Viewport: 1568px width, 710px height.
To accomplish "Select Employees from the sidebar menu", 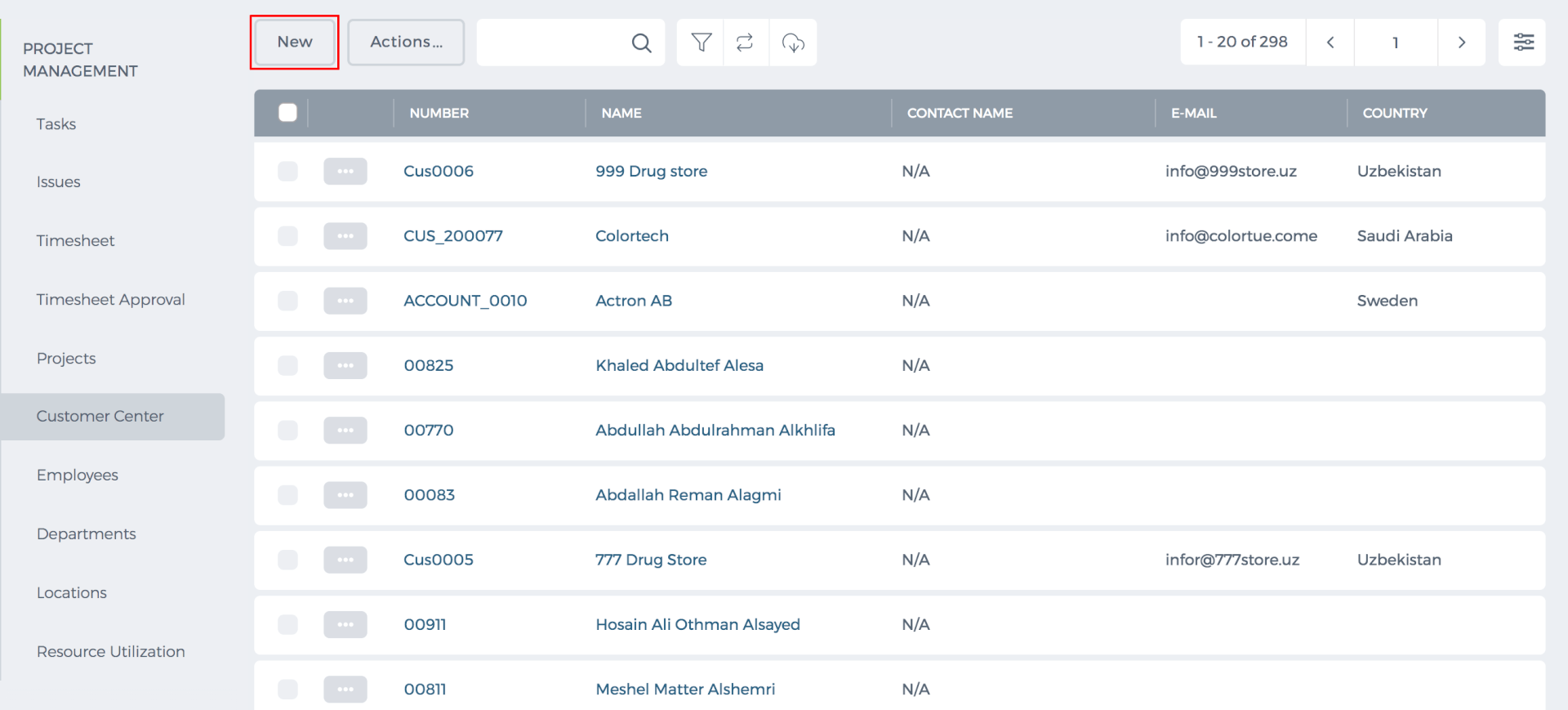I will pyautogui.click(x=78, y=475).
